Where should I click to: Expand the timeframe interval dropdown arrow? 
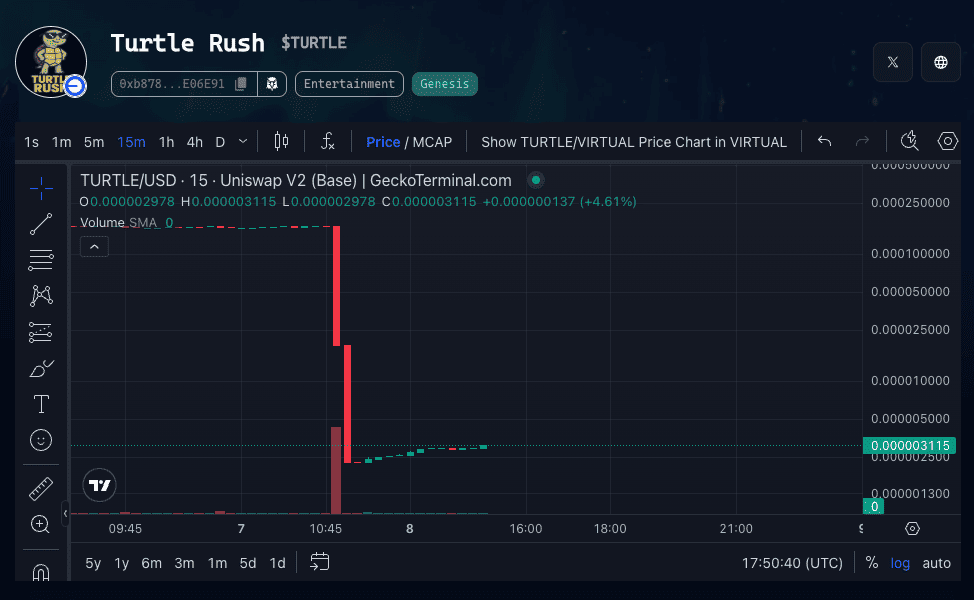(x=243, y=142)
